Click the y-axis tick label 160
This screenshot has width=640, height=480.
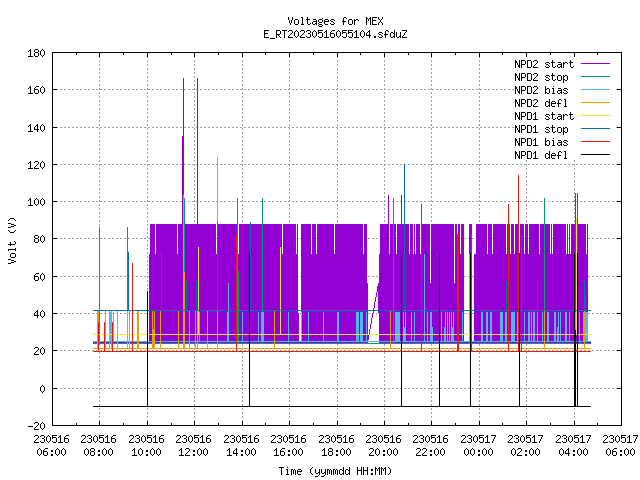36,90
